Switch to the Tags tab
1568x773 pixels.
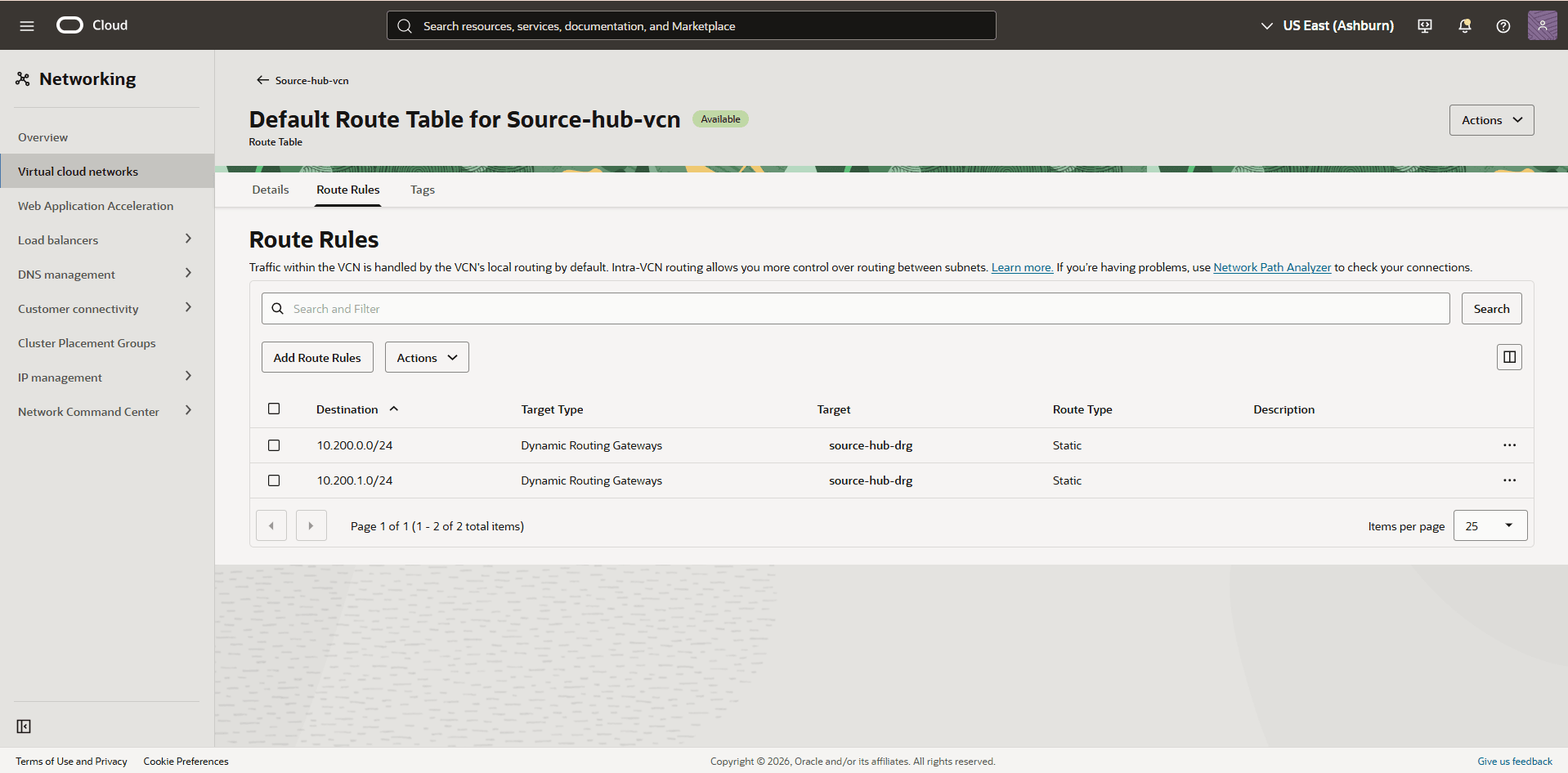pyautogui.click(x=423, y=190)
